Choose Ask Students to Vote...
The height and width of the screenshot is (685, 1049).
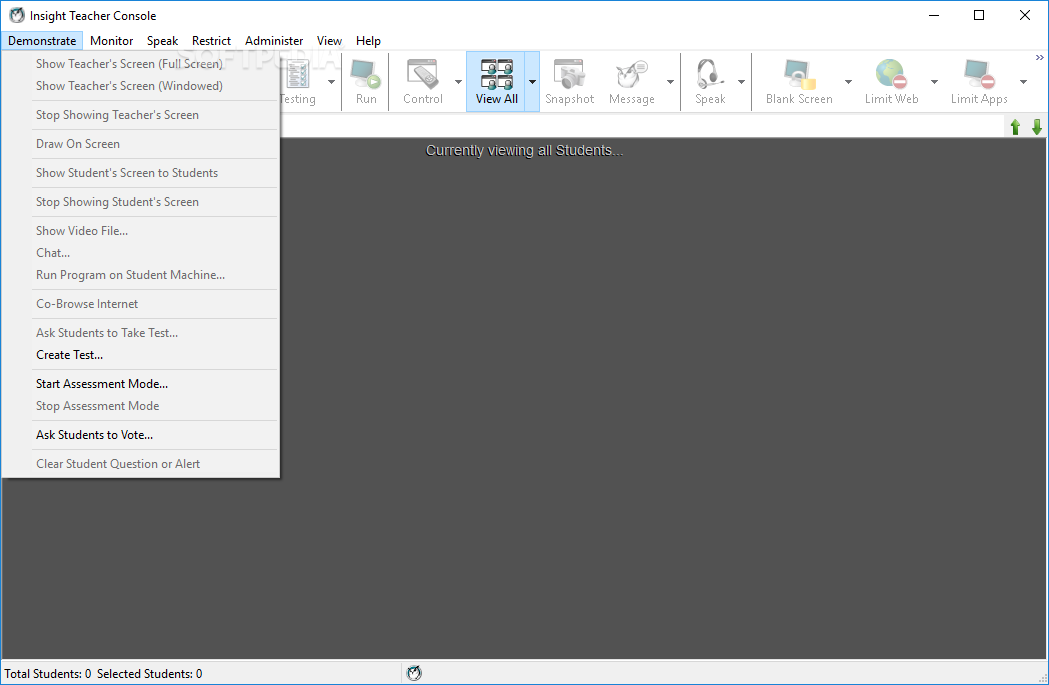tap(140, 435)
